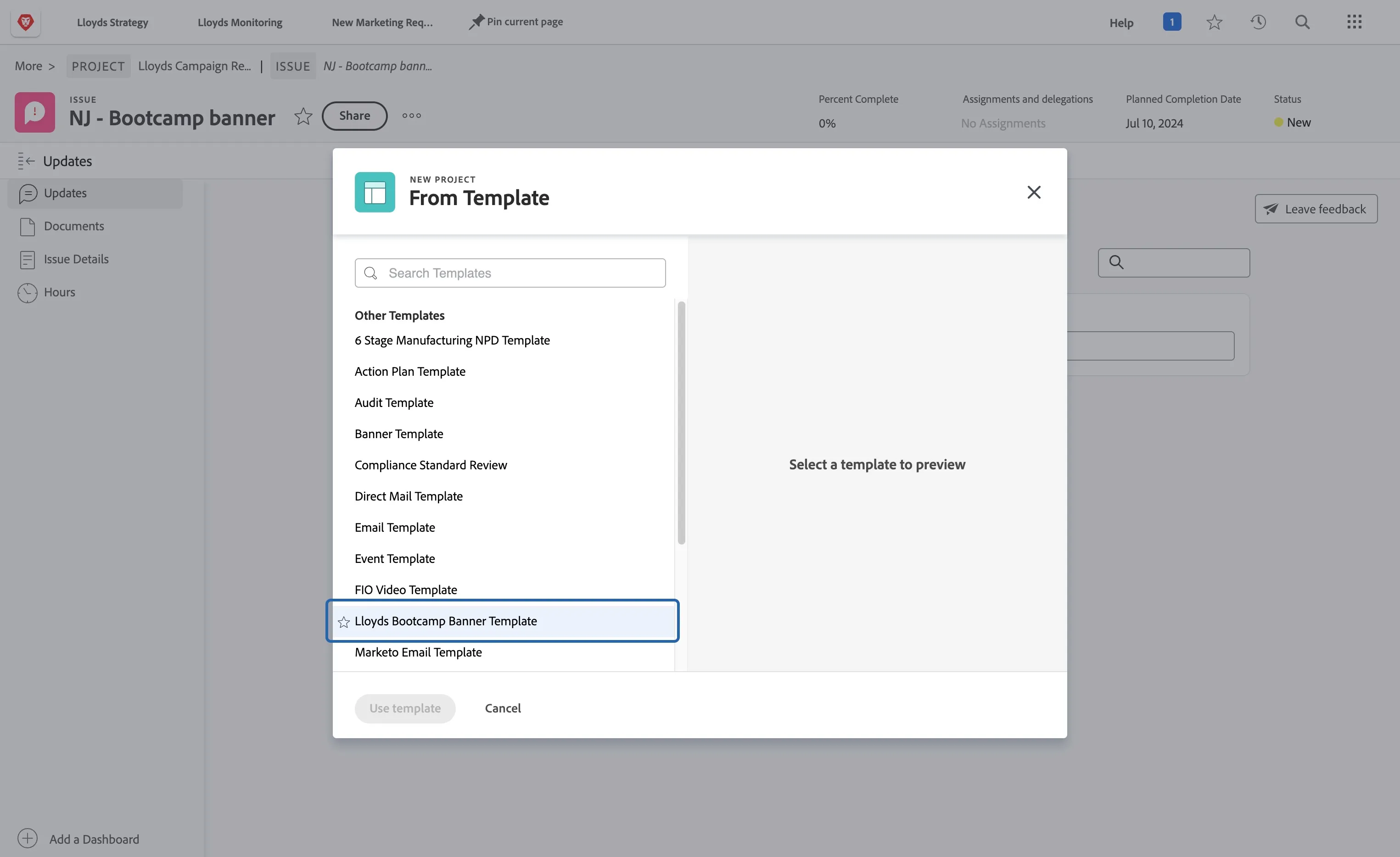Viewport: 1400px width, 857px height.
Task: Open the favorites star in top bar
Action: click(1214, 22)
